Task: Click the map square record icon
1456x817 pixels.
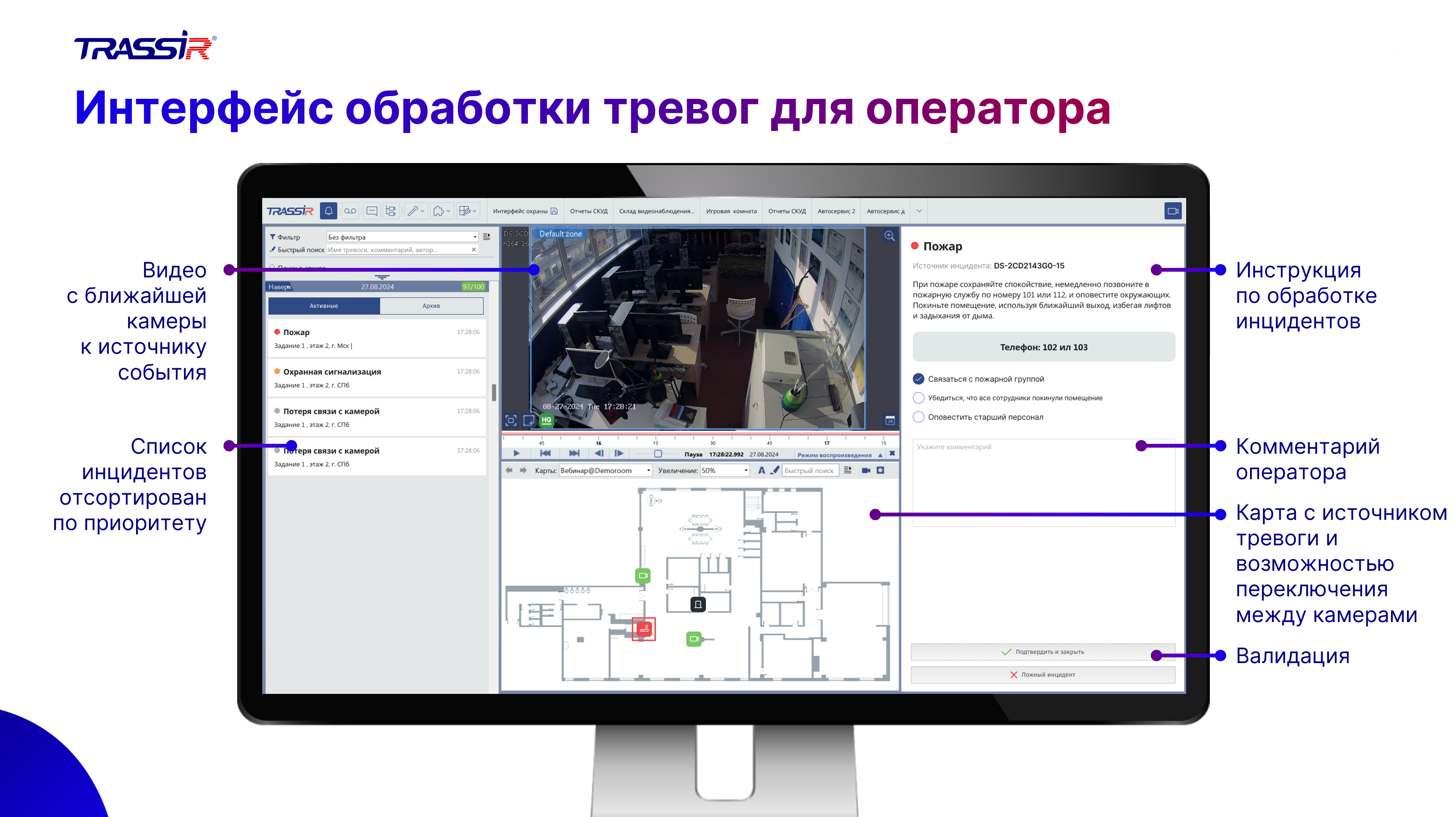Action: point(880,470)
